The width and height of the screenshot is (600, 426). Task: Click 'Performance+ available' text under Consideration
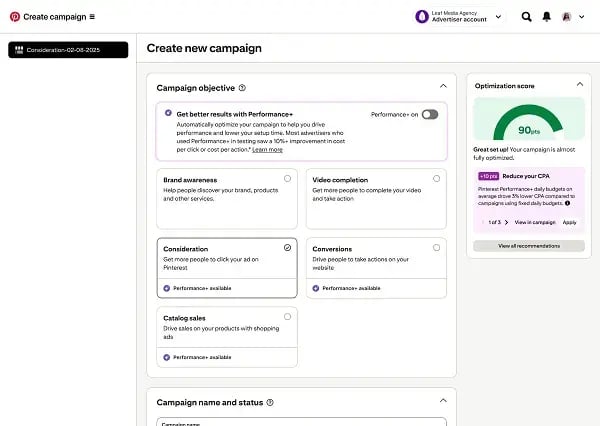click(x=202, y=288)
